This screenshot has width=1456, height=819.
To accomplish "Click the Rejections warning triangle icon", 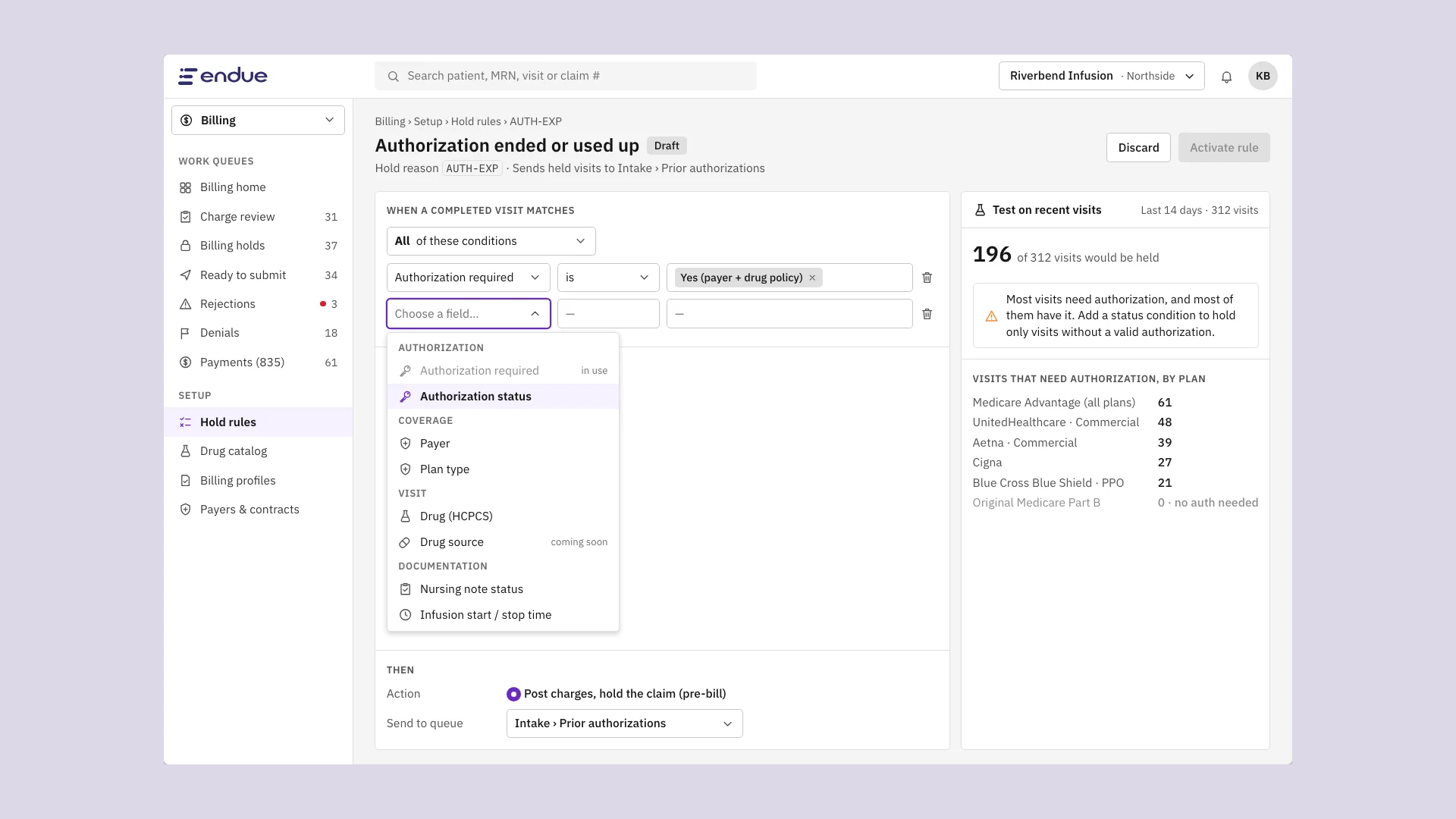I will click(185, 304).
